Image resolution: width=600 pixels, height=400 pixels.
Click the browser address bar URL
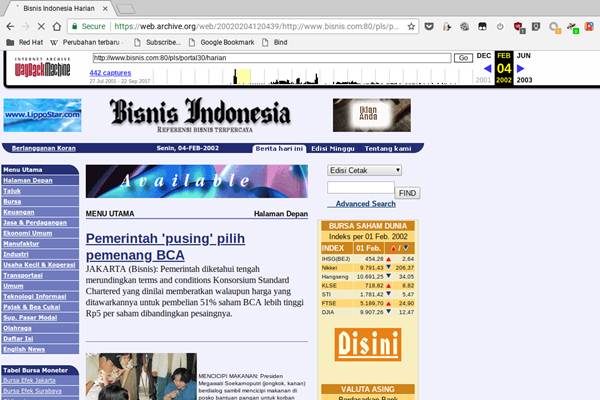pyautogui.click(x=256, y=26)
